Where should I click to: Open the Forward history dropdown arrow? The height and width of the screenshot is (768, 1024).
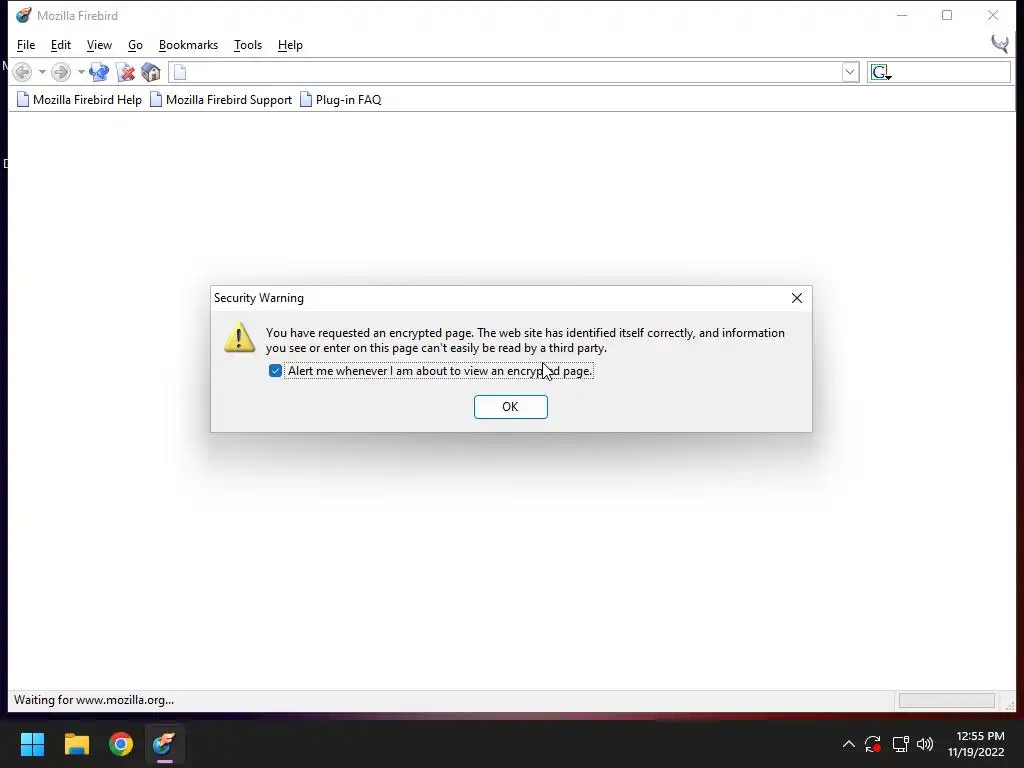click(x=81, y=72)
